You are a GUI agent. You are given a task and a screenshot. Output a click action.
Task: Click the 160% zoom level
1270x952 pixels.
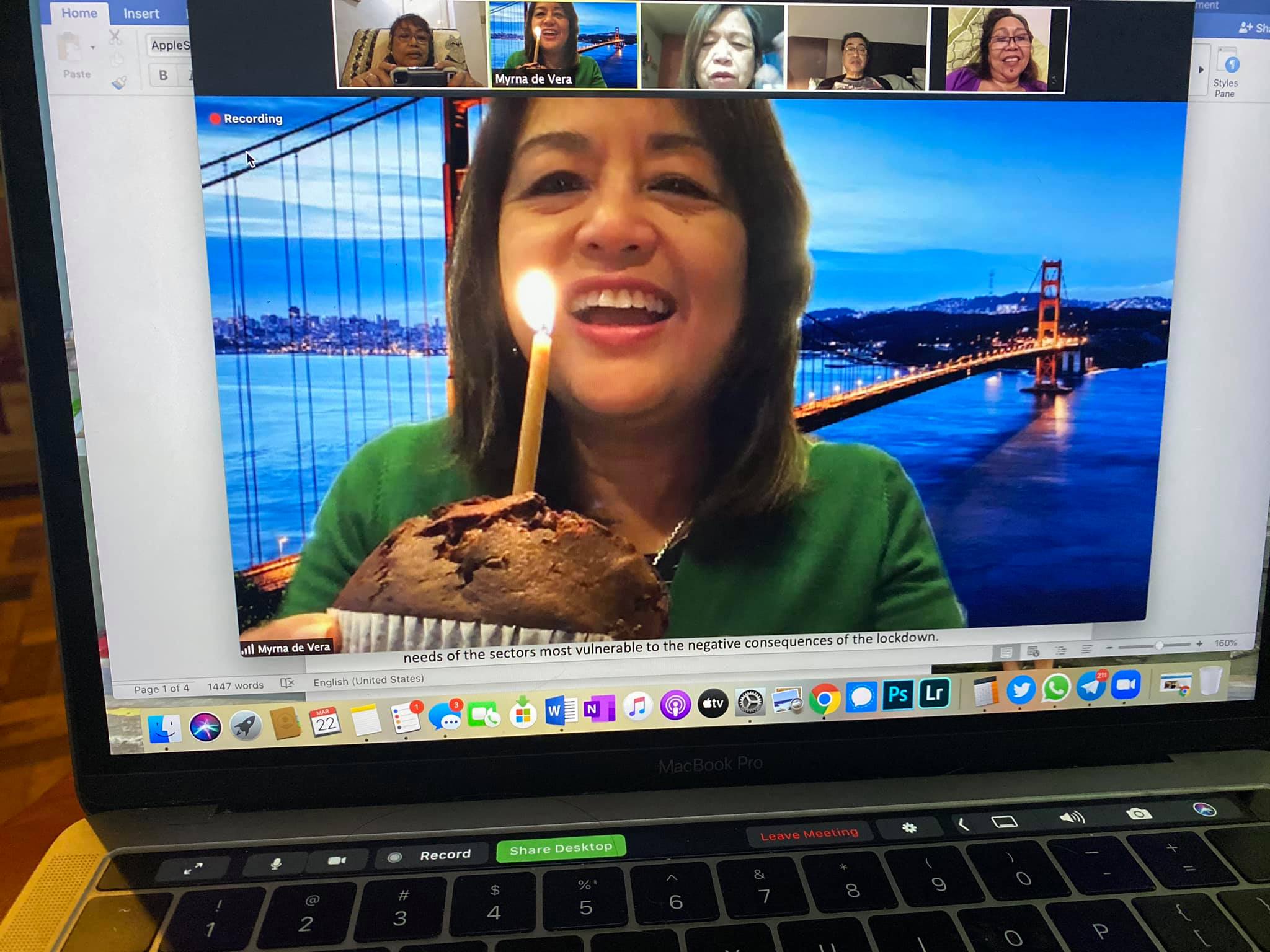click(x=1226, y=643)
